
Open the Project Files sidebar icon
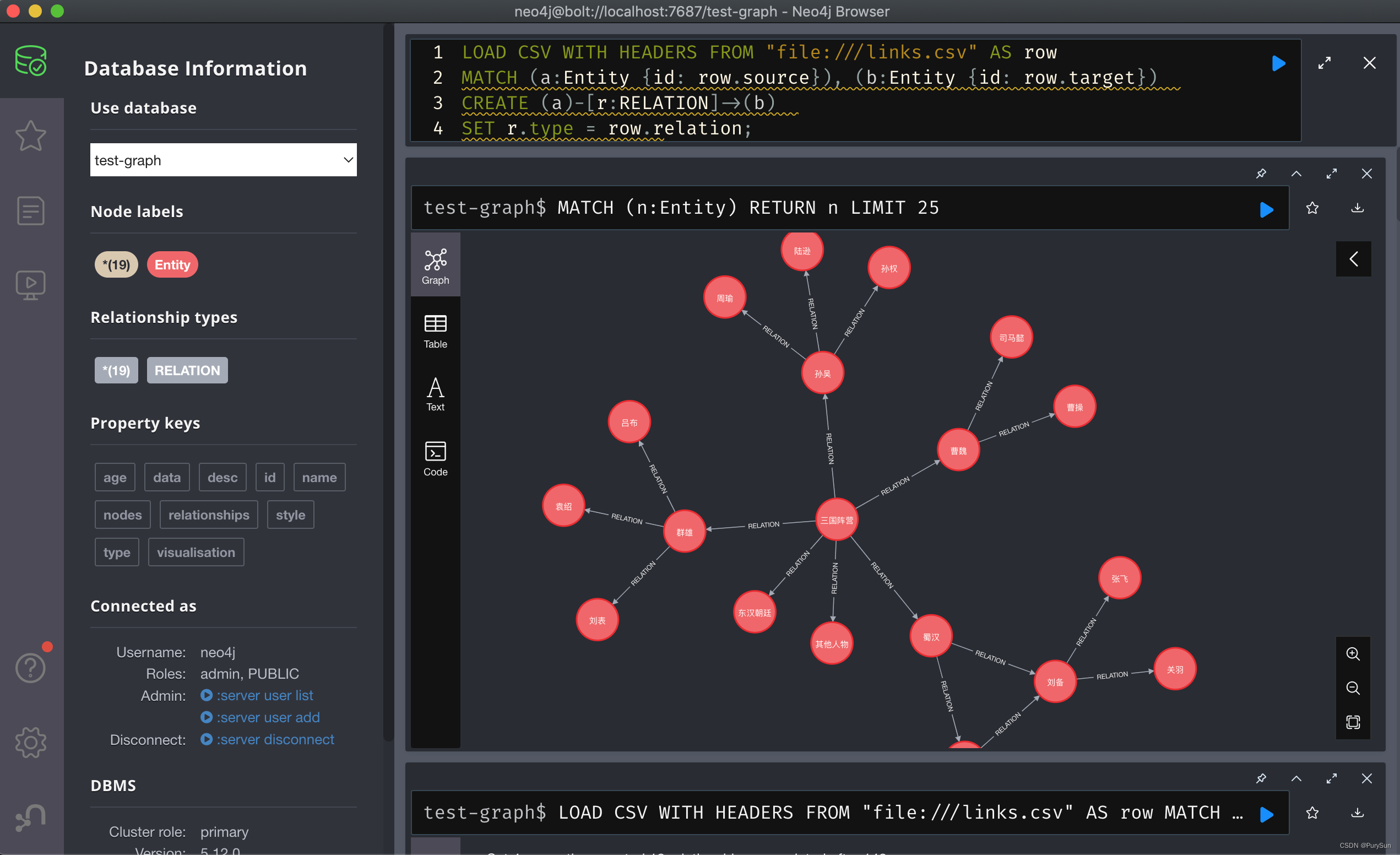[x=31, y=211]
